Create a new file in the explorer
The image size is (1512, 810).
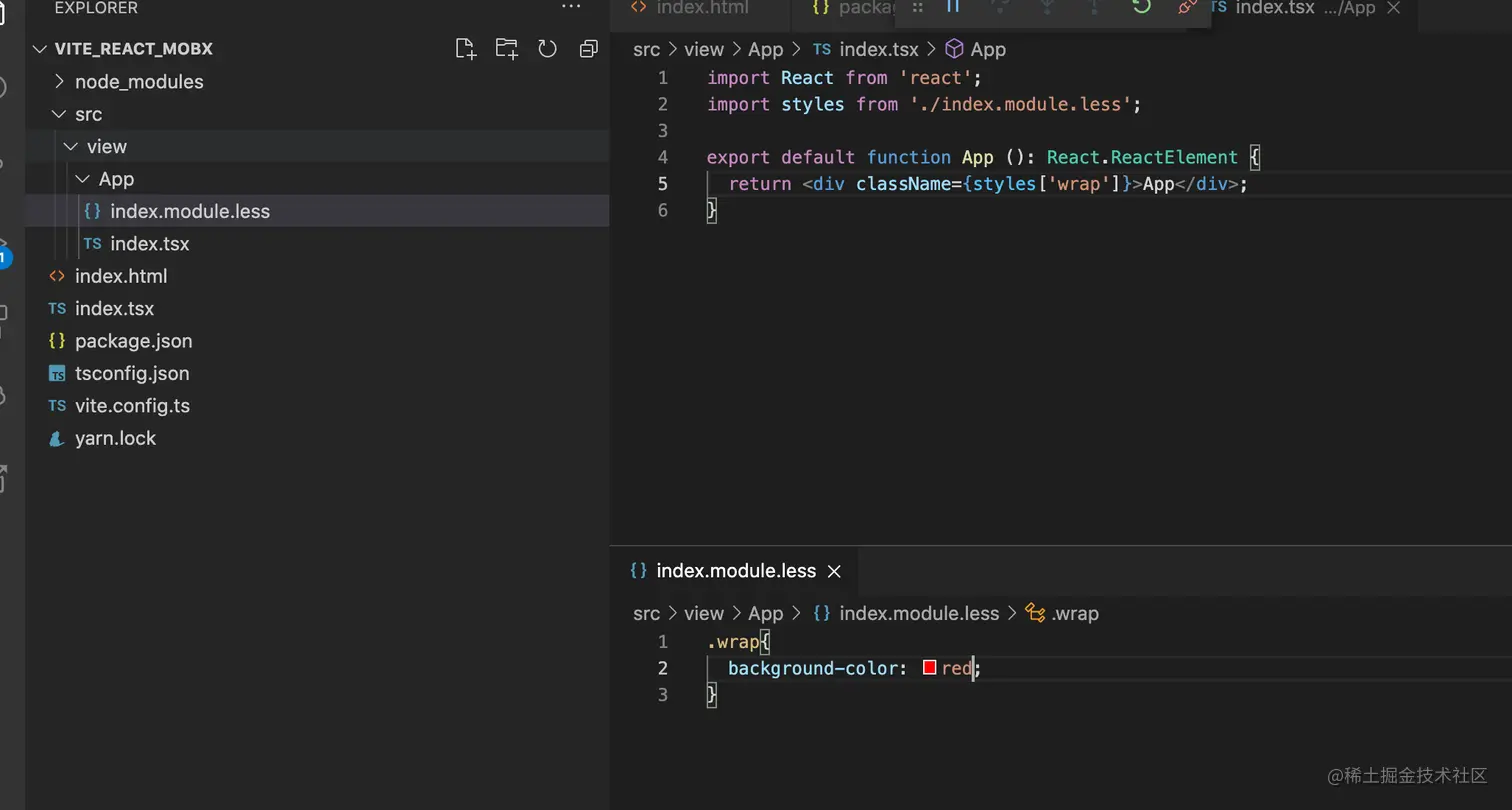466,49
